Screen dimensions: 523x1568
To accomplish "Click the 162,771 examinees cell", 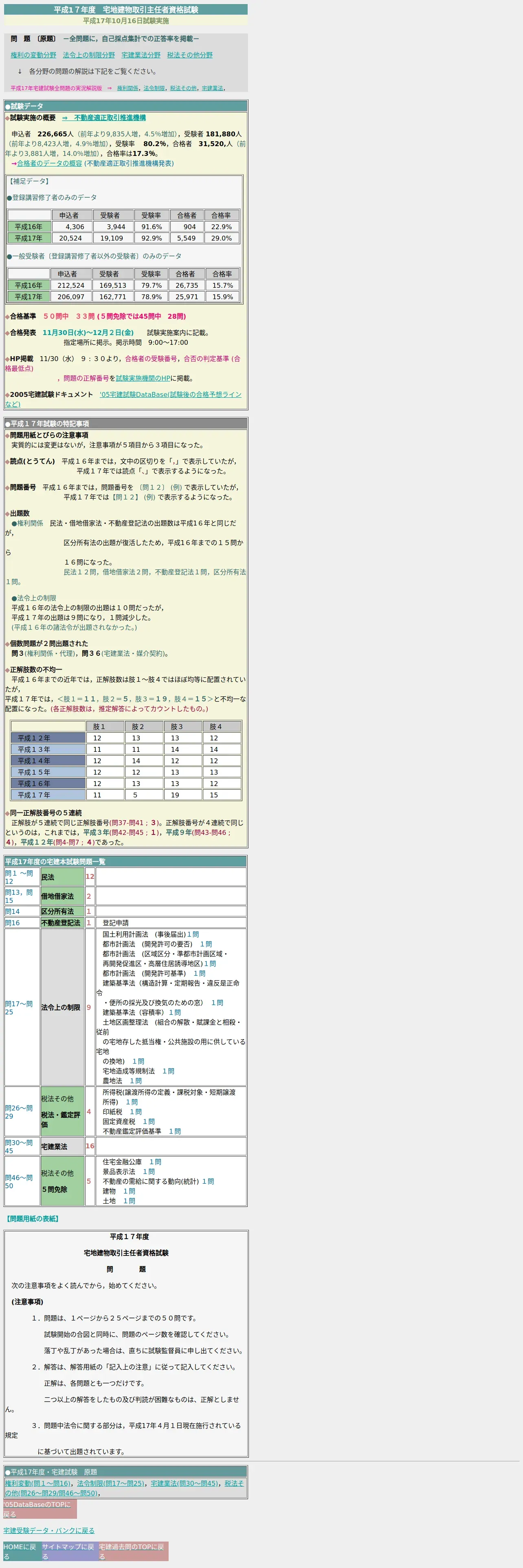I will (113, 296).
